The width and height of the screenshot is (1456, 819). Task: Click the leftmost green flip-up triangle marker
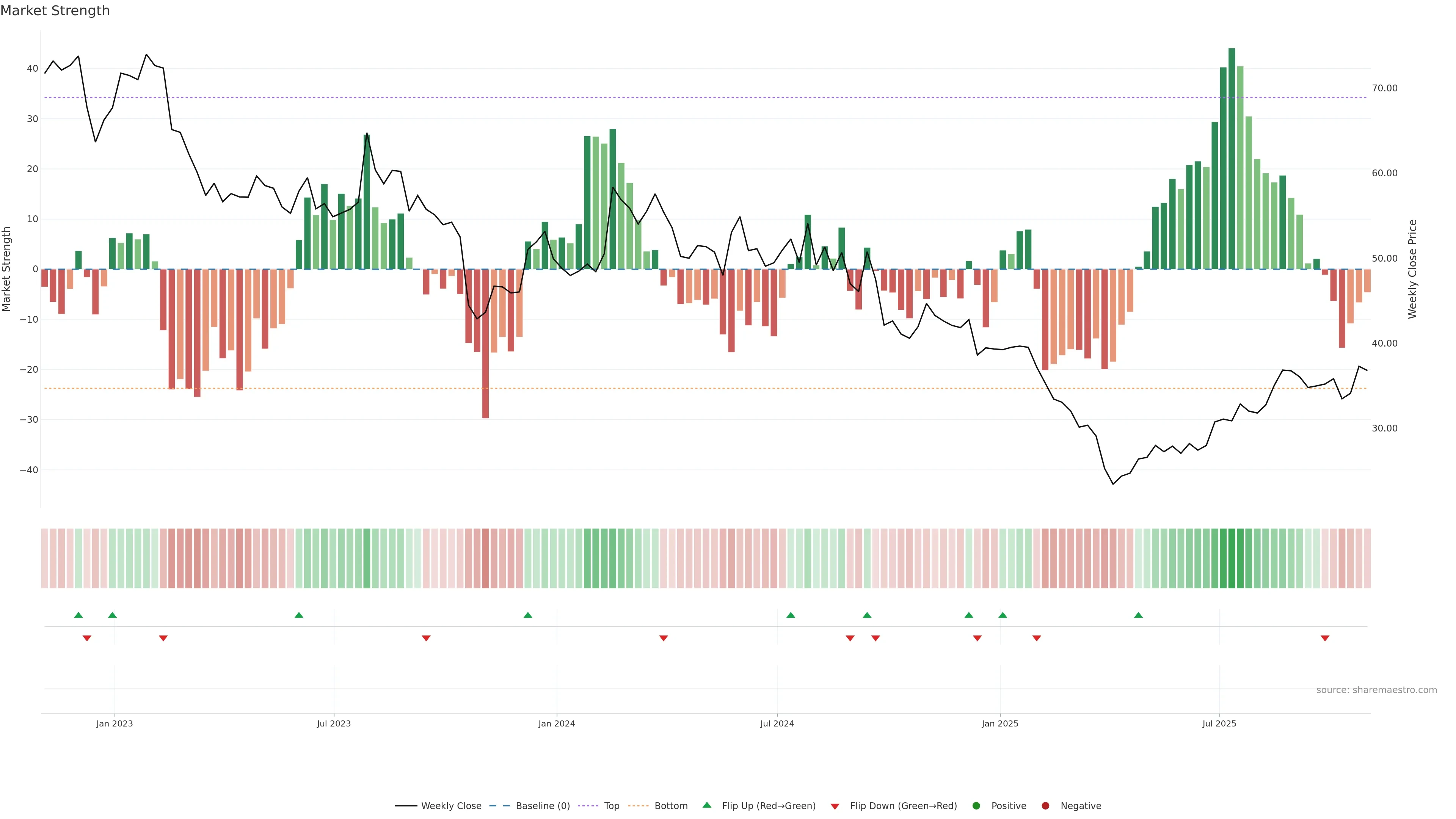click(x=78, y=615)
